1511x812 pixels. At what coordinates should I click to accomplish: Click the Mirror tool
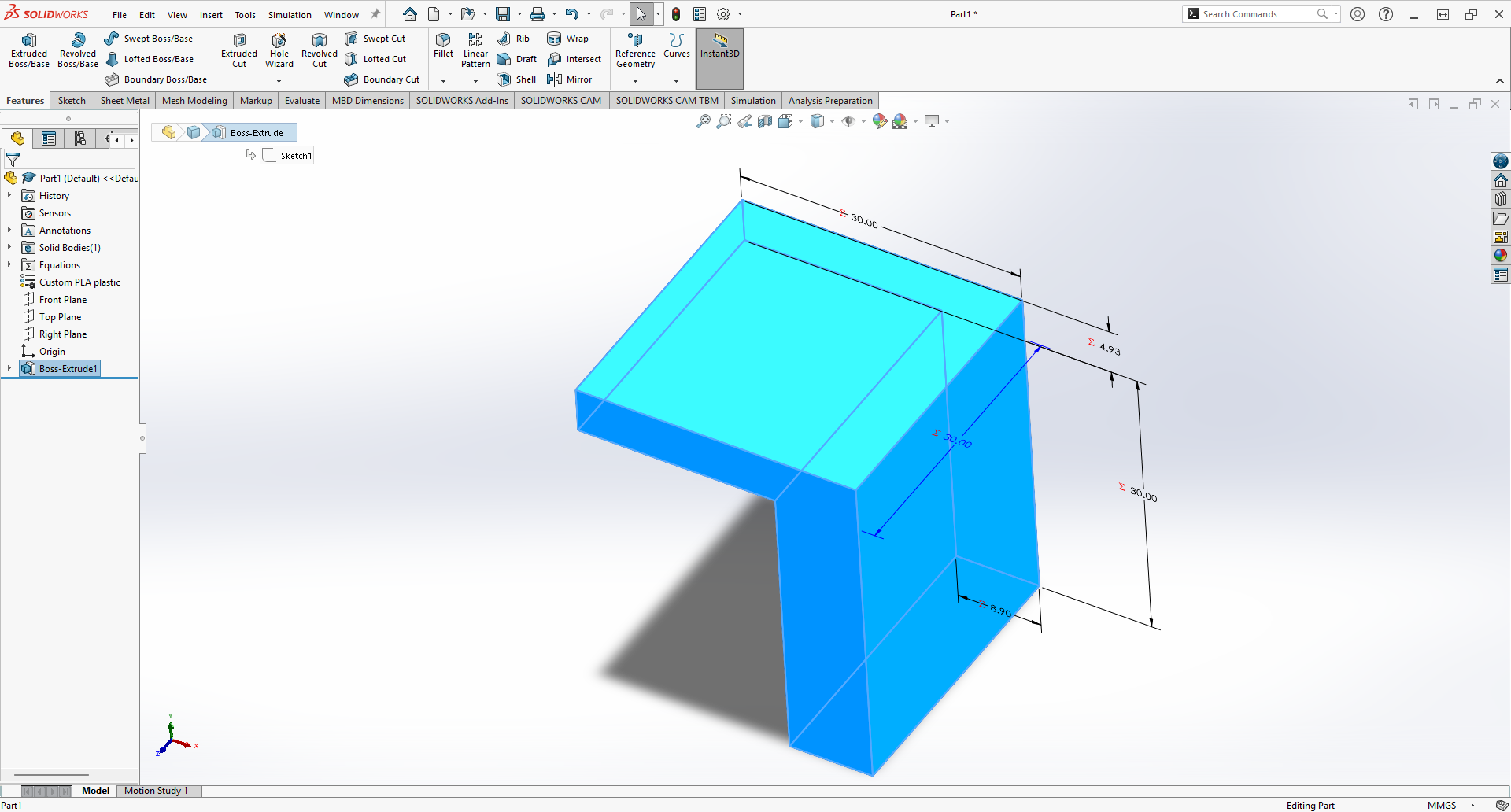pyautogui.click(x=569, y=79)
